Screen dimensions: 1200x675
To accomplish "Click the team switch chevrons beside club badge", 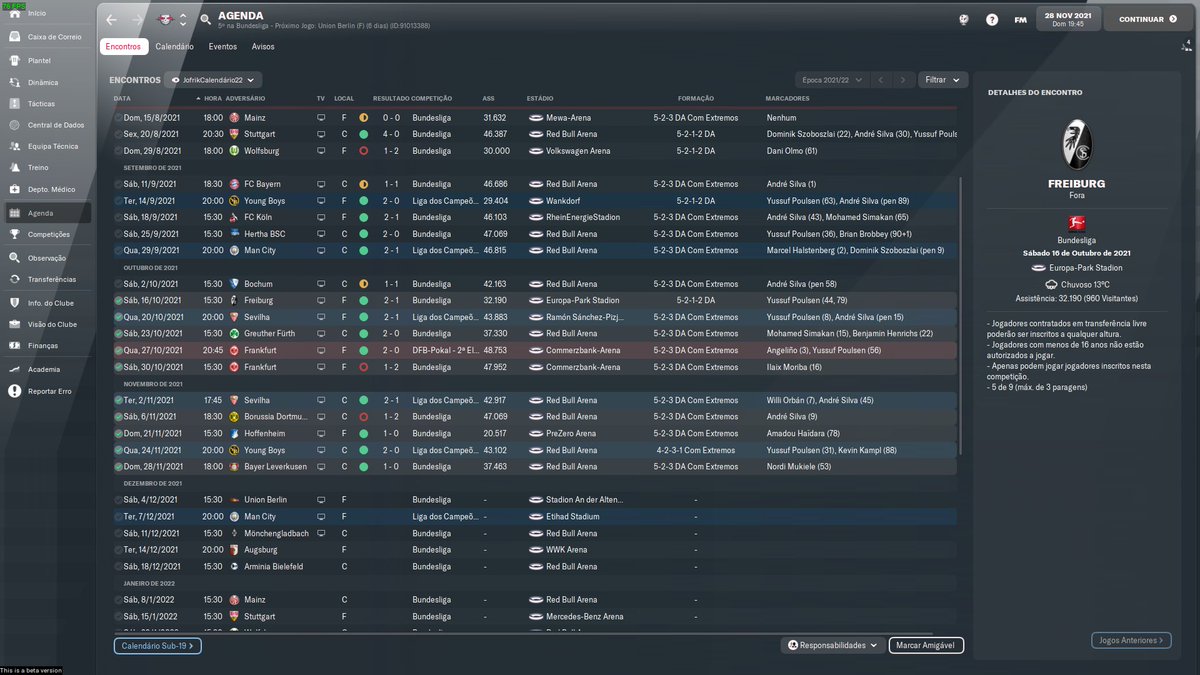I will coord(183,19).
